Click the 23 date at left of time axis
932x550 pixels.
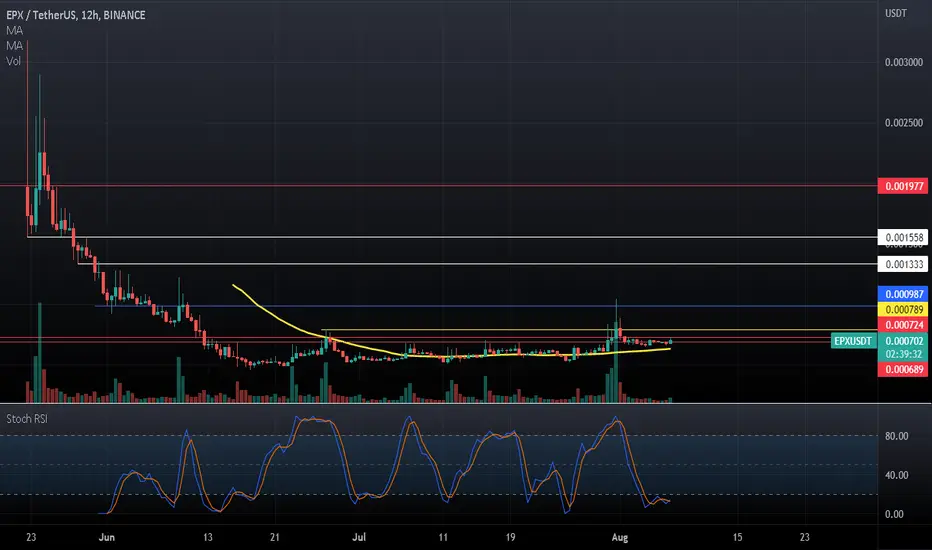[31, 538]
